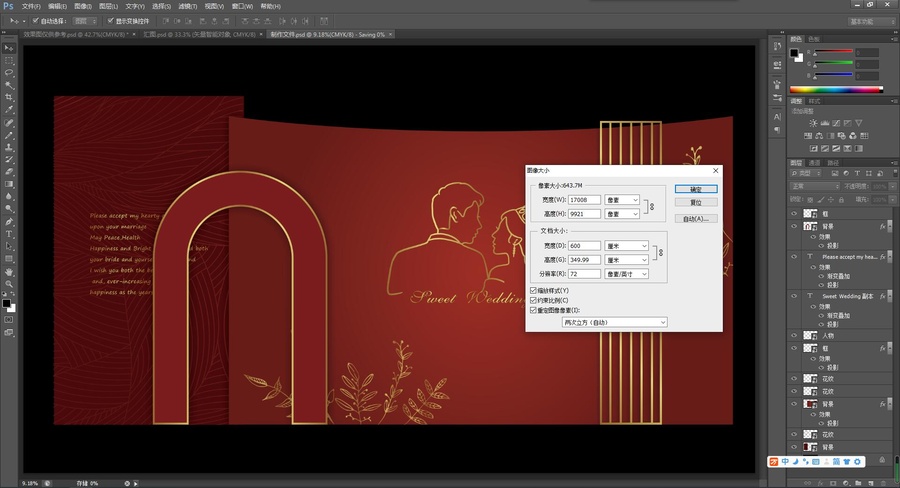
Task: Create a new group with folder icon
Action: 858,483
